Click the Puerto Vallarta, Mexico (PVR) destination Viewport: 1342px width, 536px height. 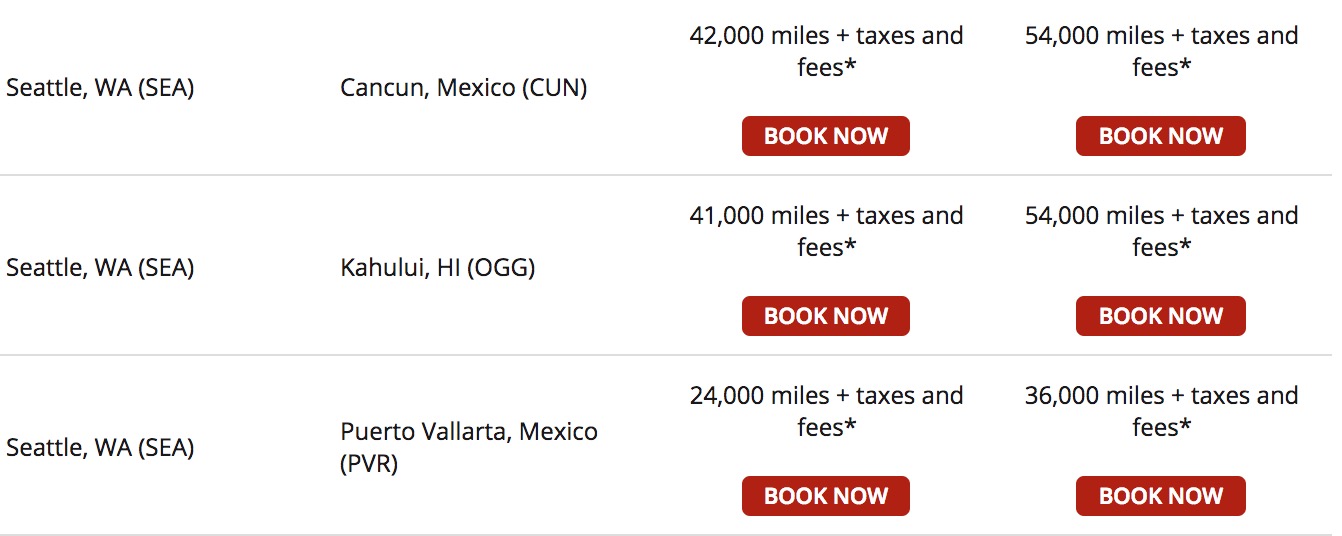[468, 448]
